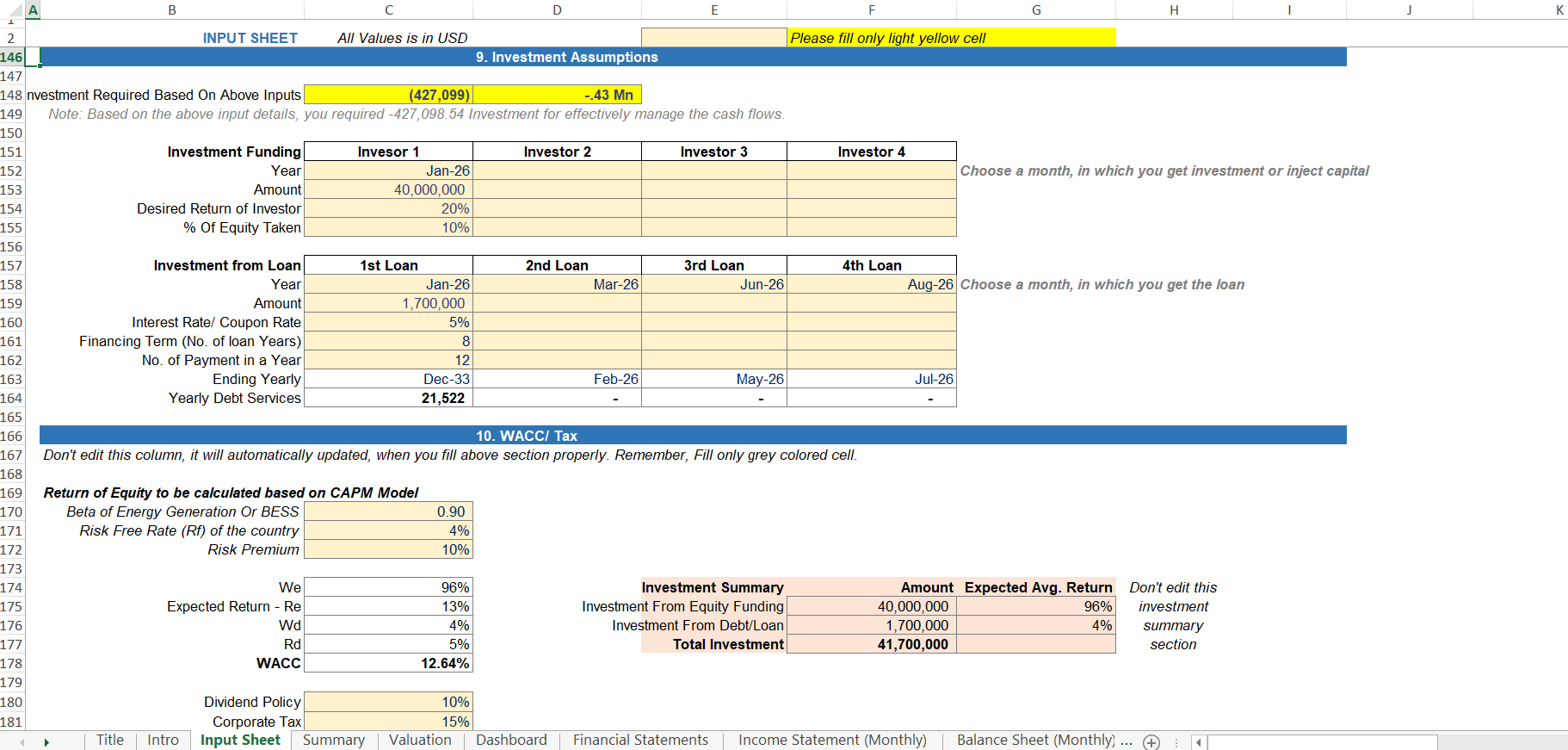Select column E header

714,10
